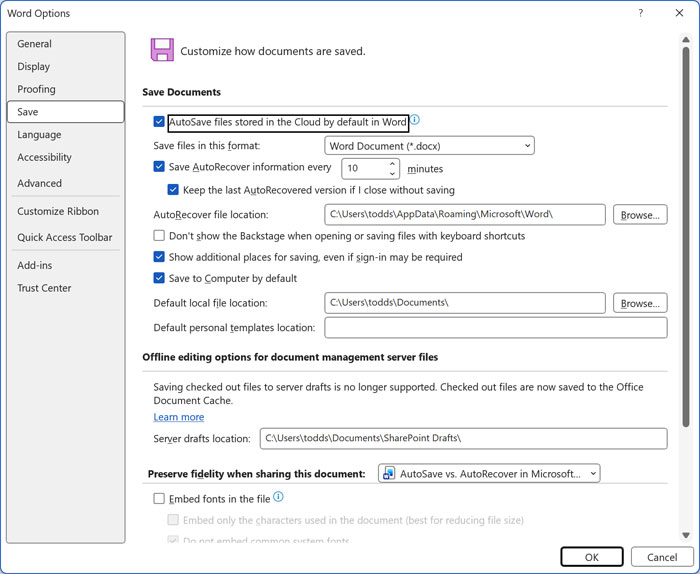This screenshot has width=700, height=574.
Task: Uncheck Keep the last AutoRecovered version
Action: [x=173, y=190]
